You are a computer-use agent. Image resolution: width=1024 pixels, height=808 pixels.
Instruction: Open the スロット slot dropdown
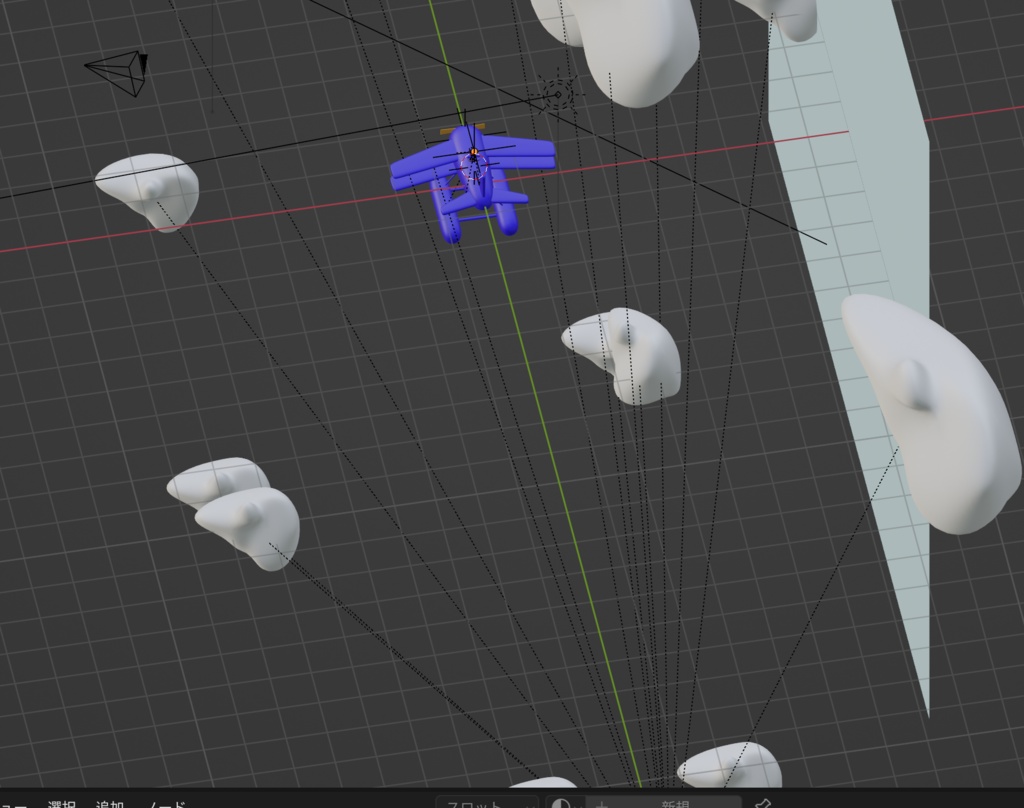[487, 803]
